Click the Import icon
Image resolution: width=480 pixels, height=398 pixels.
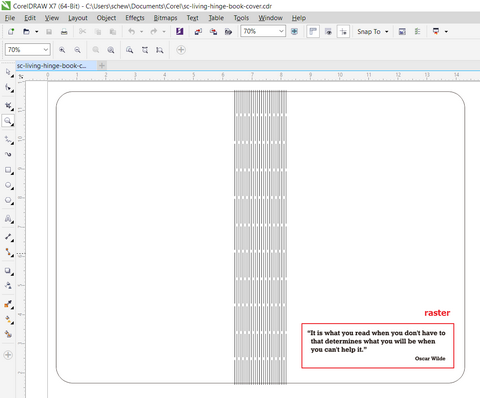tap(198, 32)
